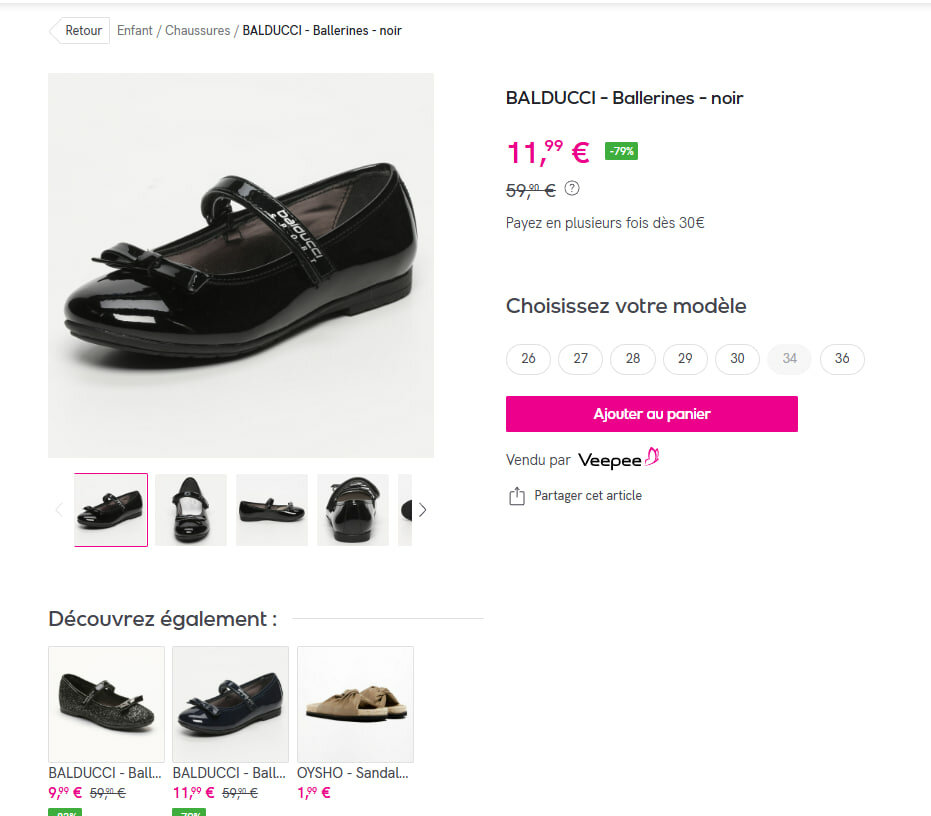
Task: Show next thumbnails with right arrow
Action: coord(422,510)
